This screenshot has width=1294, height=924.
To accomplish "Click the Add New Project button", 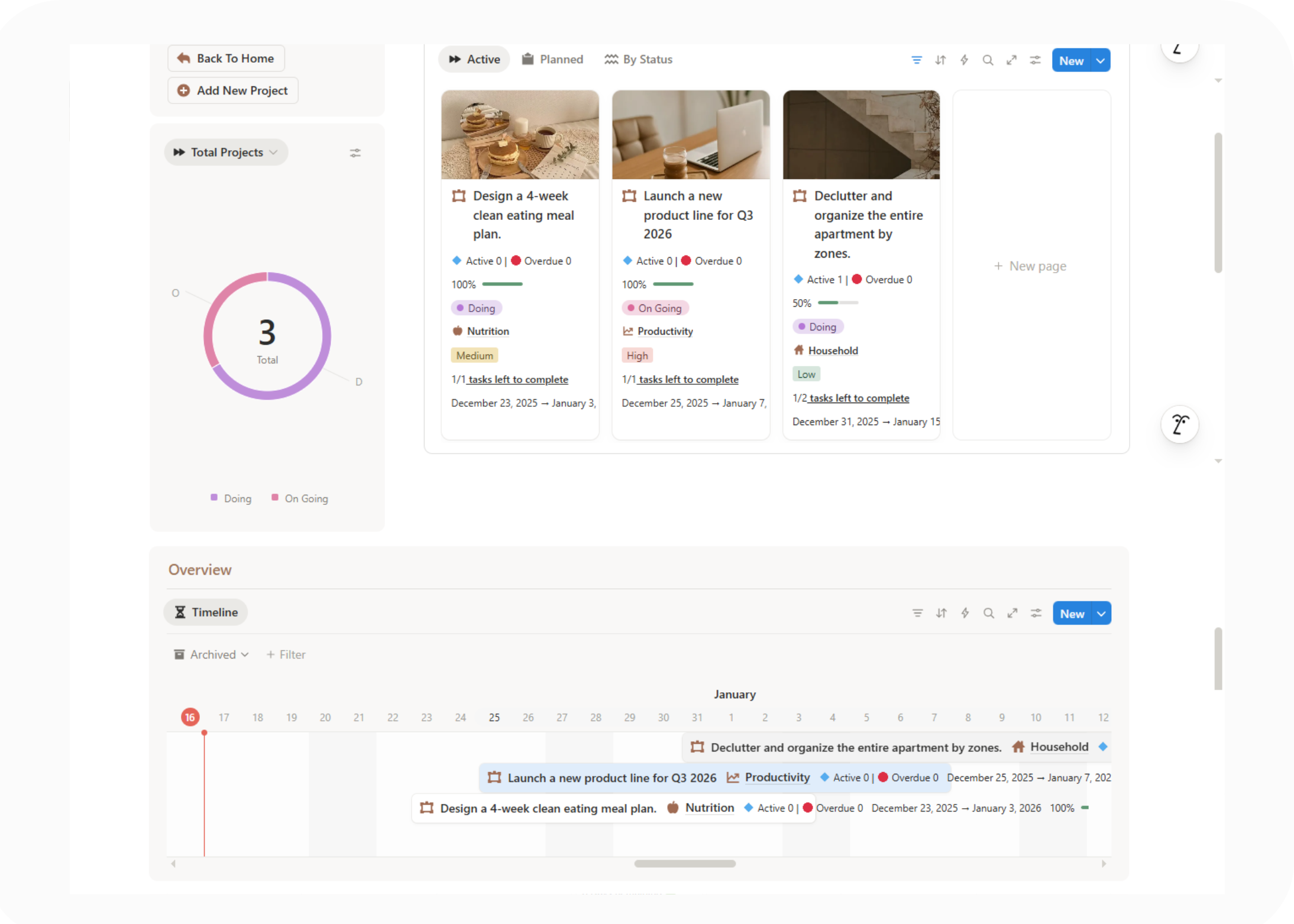I will pyautogui.click(x=233, y=90).
